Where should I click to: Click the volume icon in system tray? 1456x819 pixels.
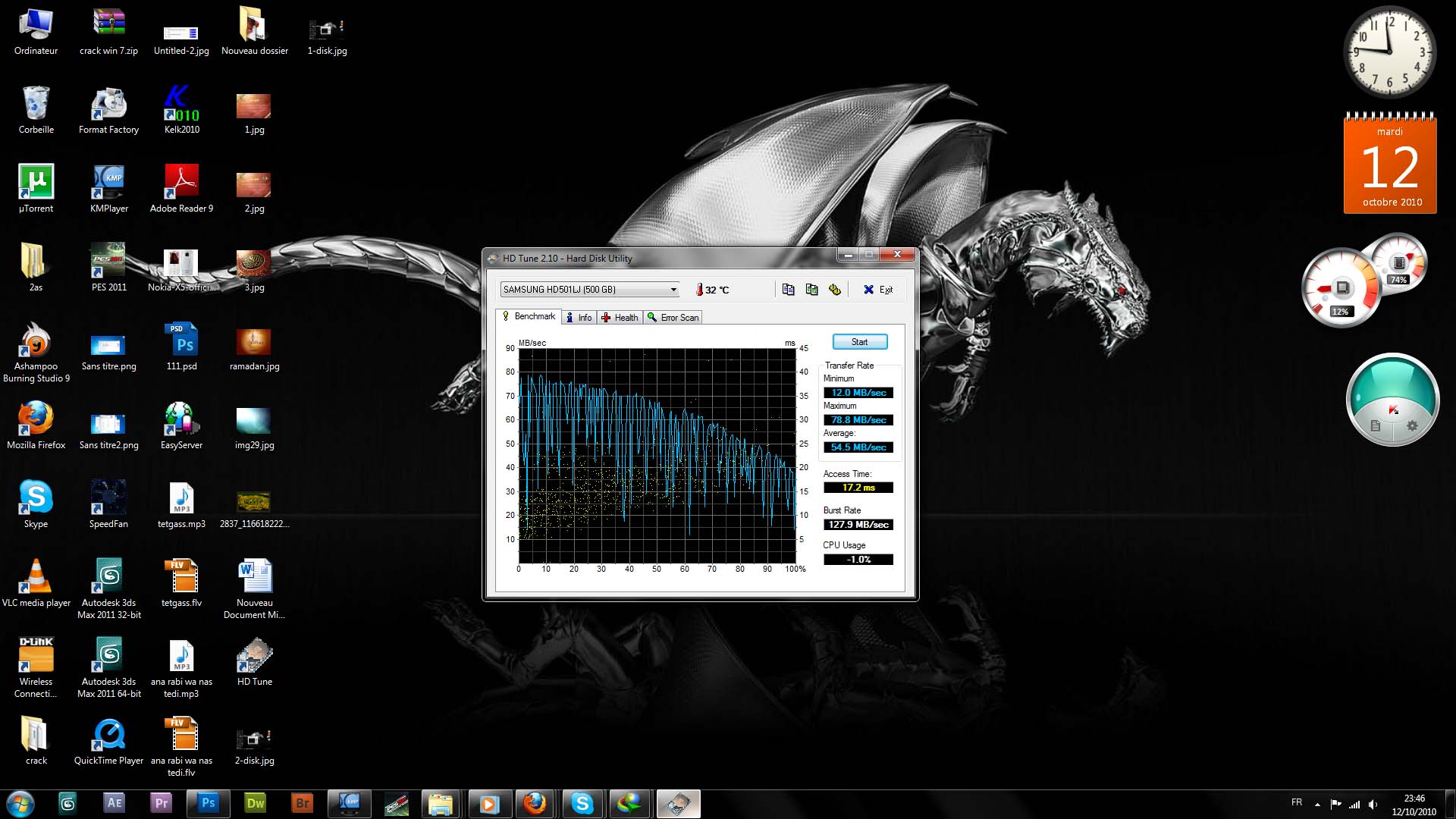[1373, 805]
